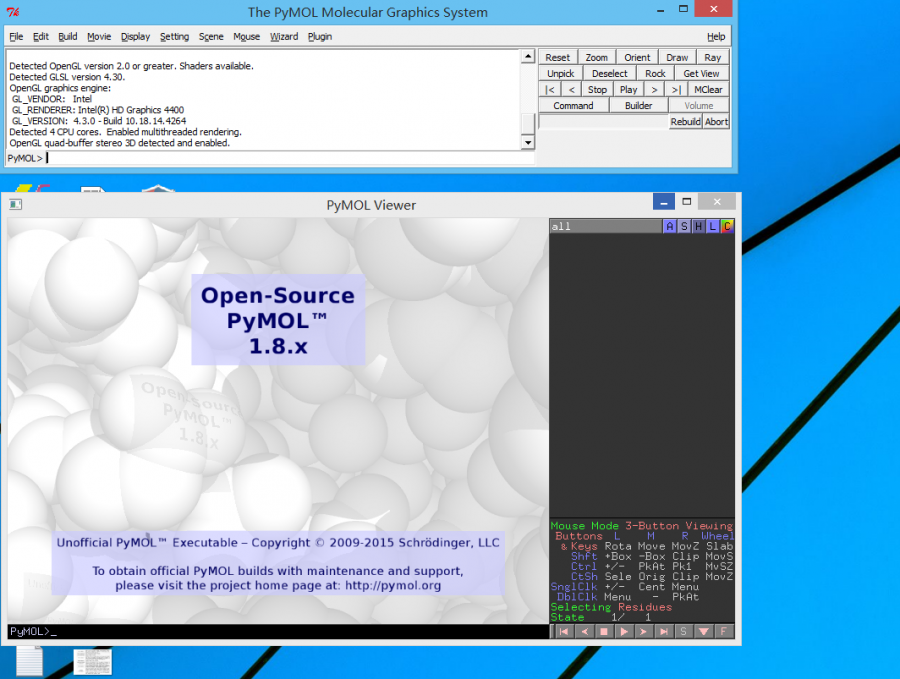Click the Tk feather icon in title bar

[13, 11]
